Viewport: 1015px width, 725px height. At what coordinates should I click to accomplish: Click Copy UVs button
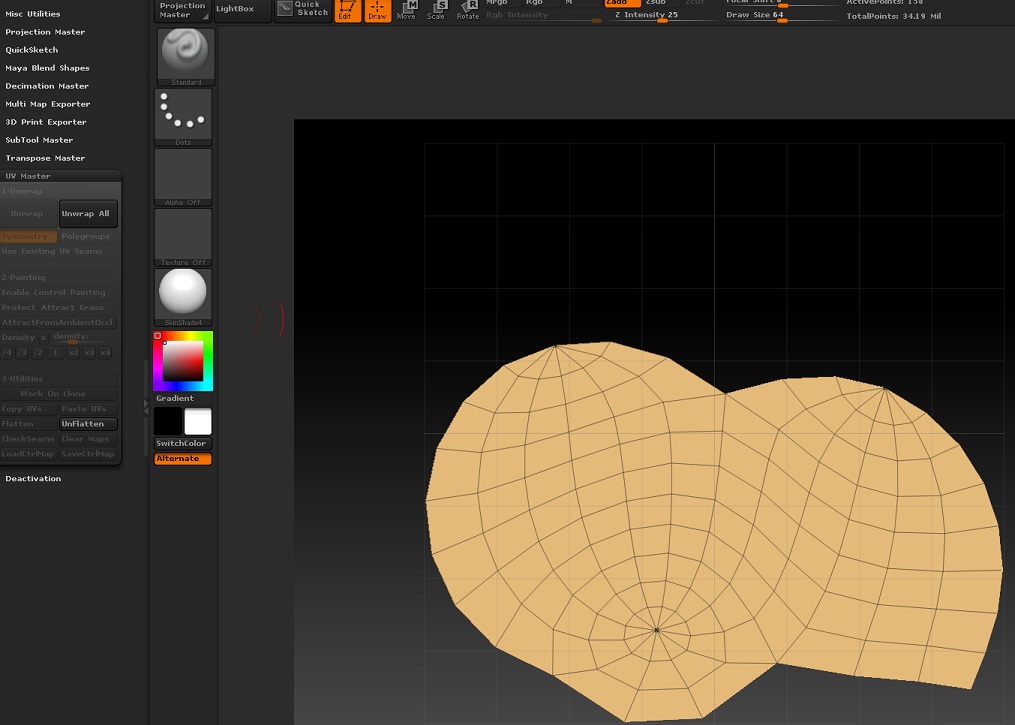point(28,409)
